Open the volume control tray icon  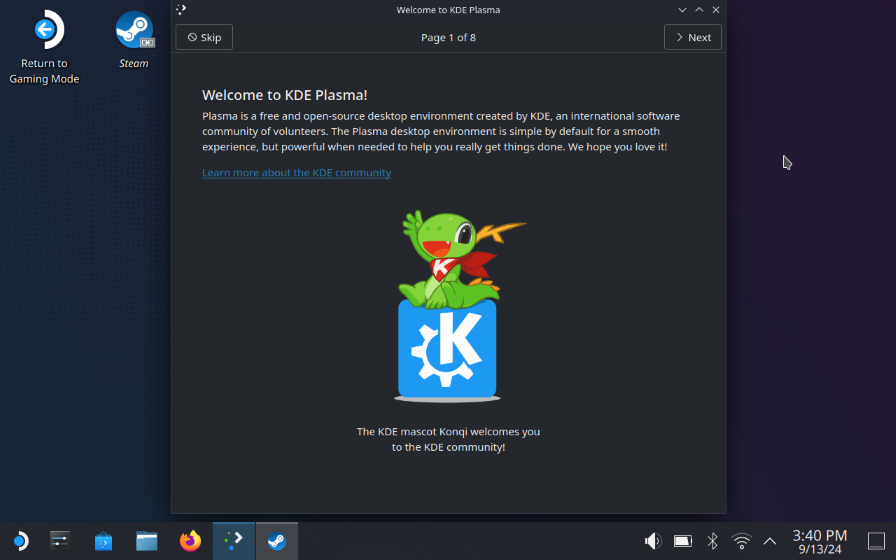point(653,541)
